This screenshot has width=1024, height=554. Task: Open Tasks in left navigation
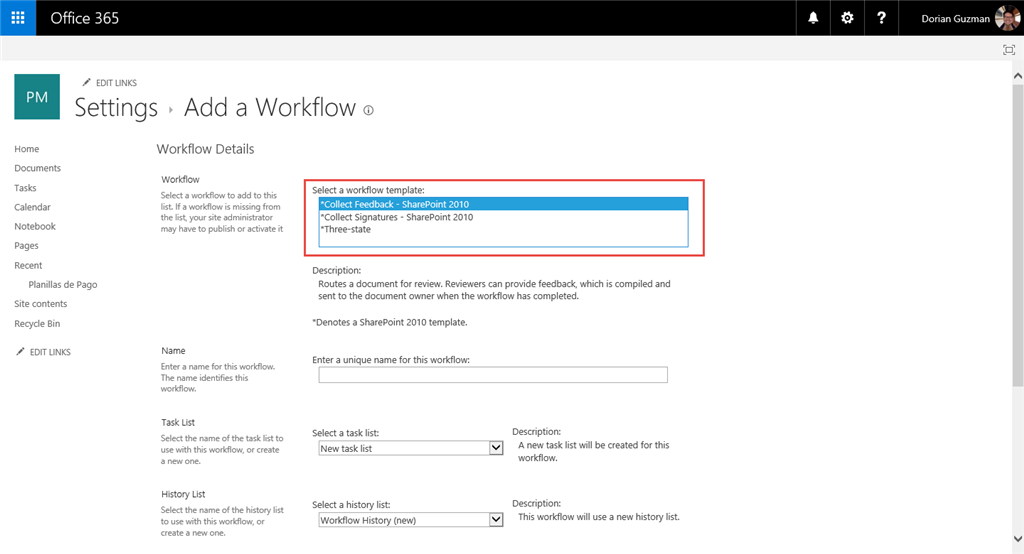pyautogui.click(x=25, y=187)
